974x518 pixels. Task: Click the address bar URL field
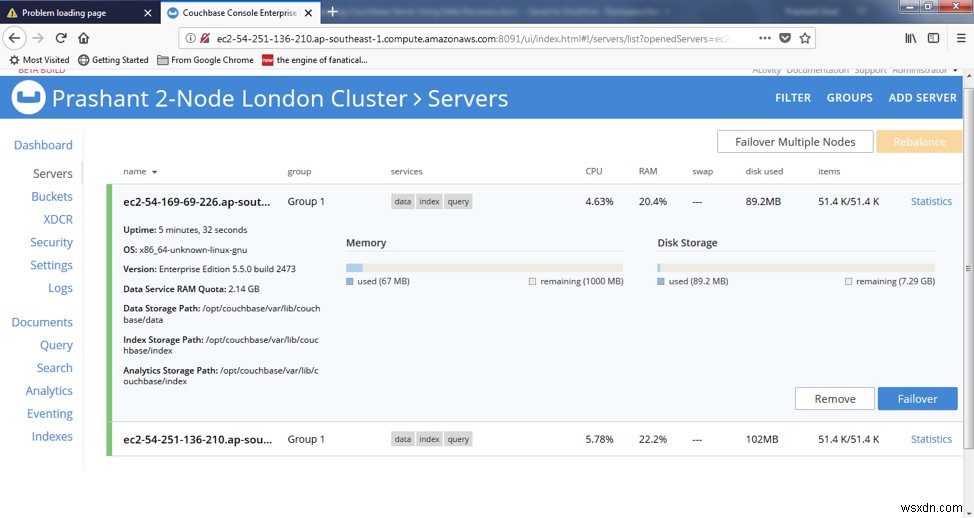(x=472, y=39)
